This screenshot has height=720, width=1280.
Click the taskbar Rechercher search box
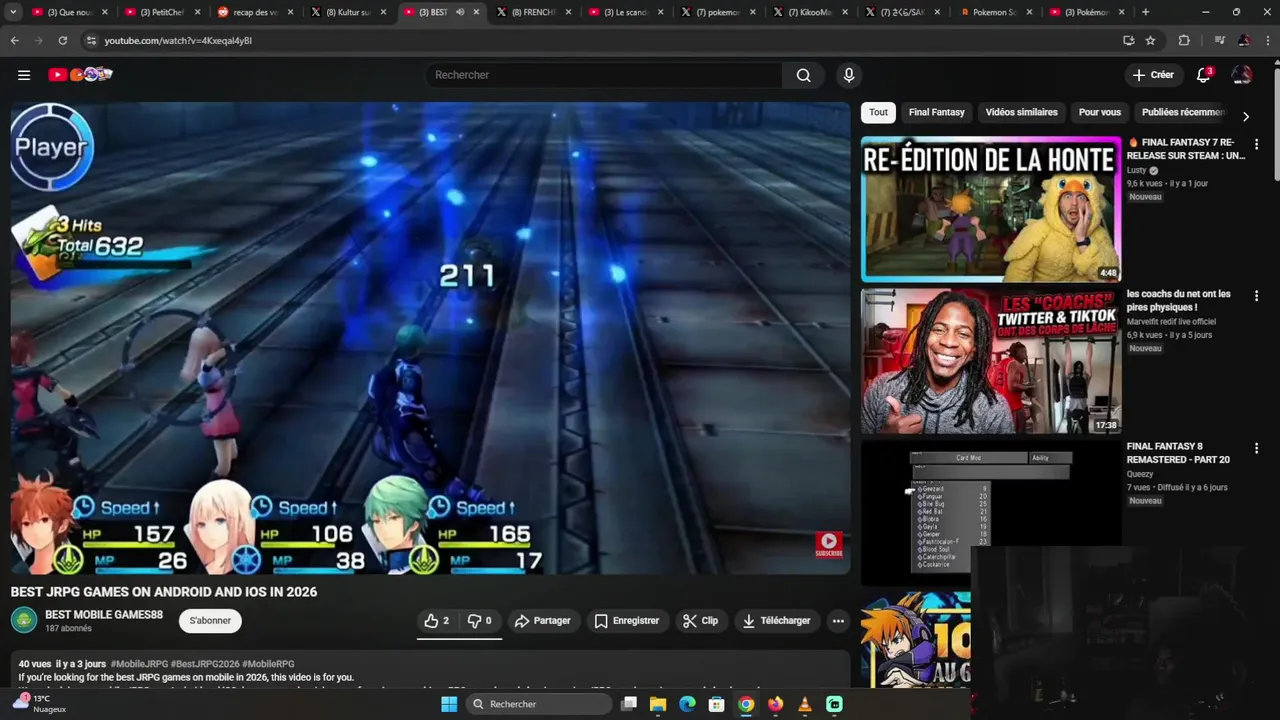click(x=540, y=704)
